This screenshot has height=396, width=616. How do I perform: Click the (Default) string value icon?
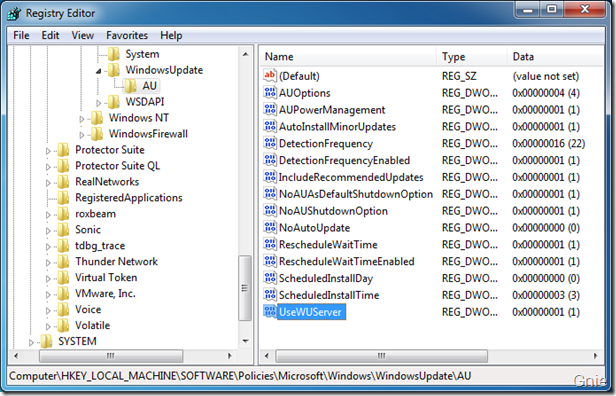270,75
